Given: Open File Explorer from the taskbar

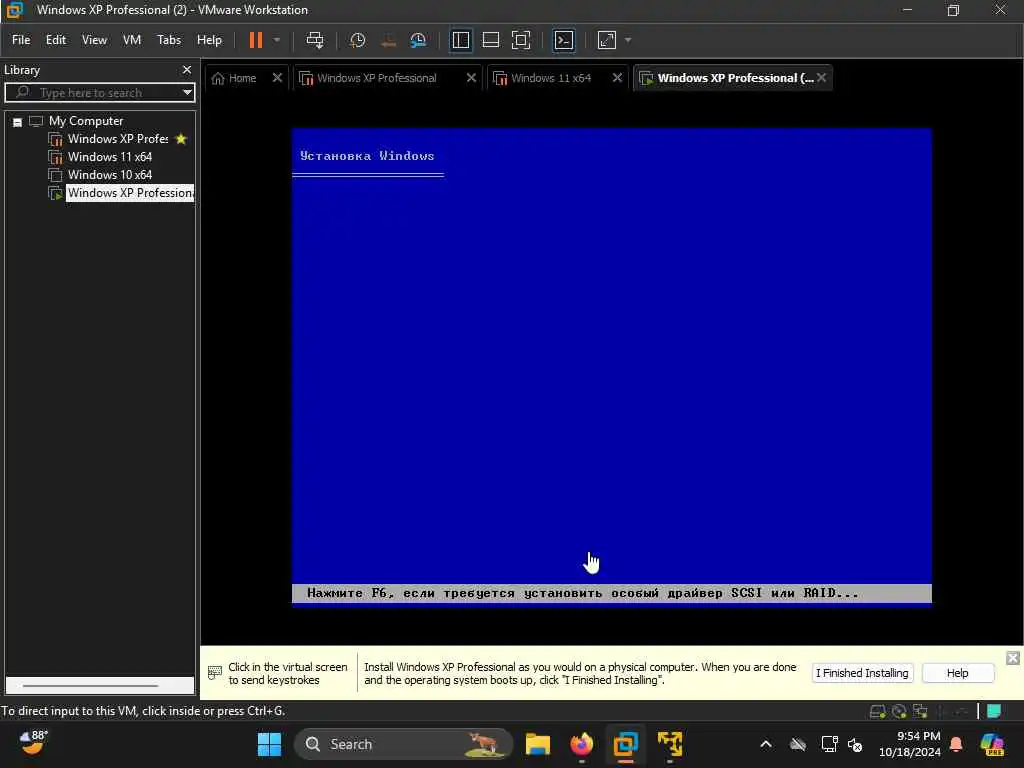Looking at the screenshot, I should 537,744.
